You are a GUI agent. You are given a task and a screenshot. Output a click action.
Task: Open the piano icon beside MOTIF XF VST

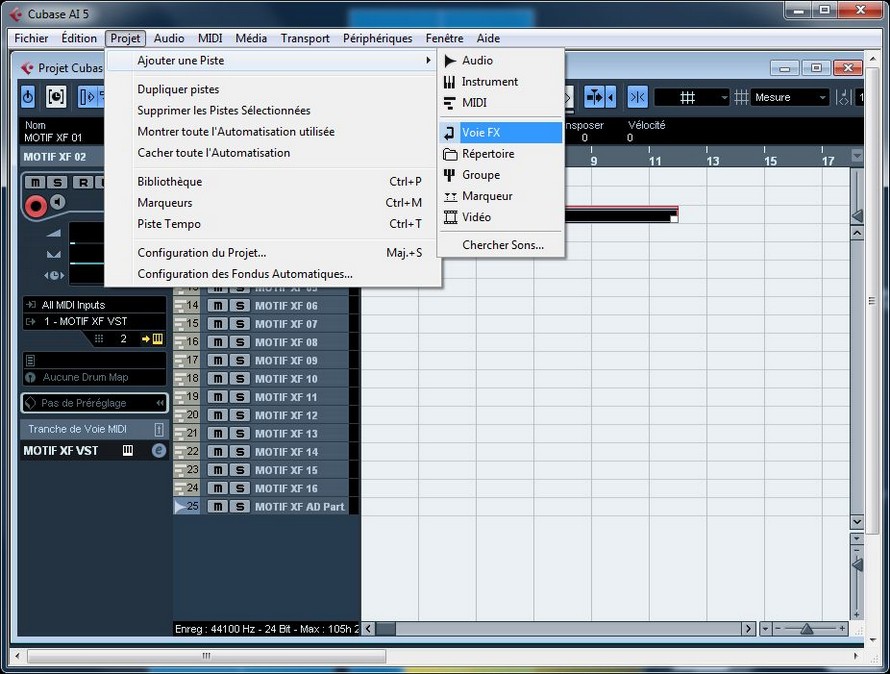[128, 451]
